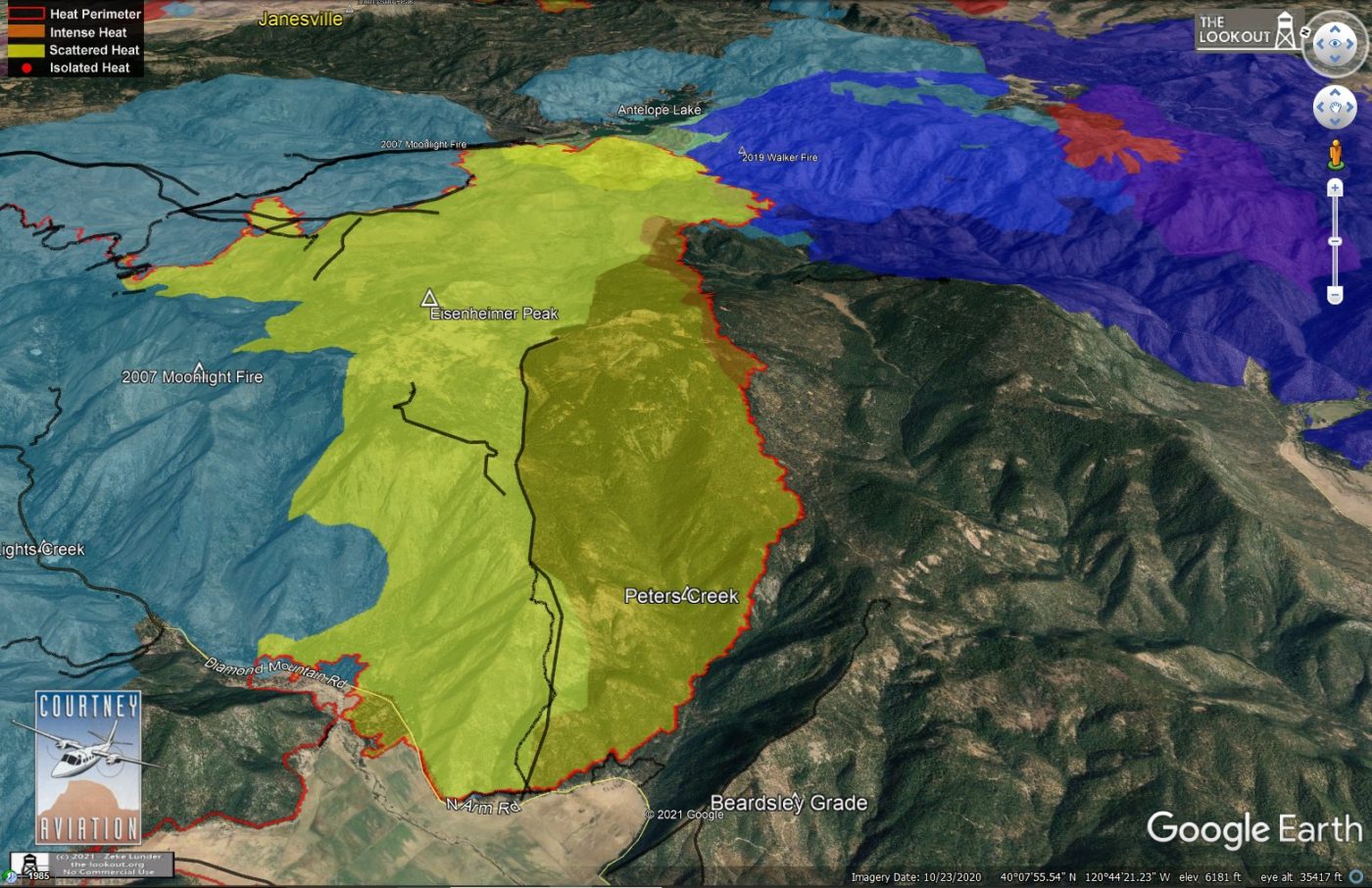Click the 1985 historical imagery year label
Image resolution: width=1372 pixels, height=888 pixels.
point(37,876)
